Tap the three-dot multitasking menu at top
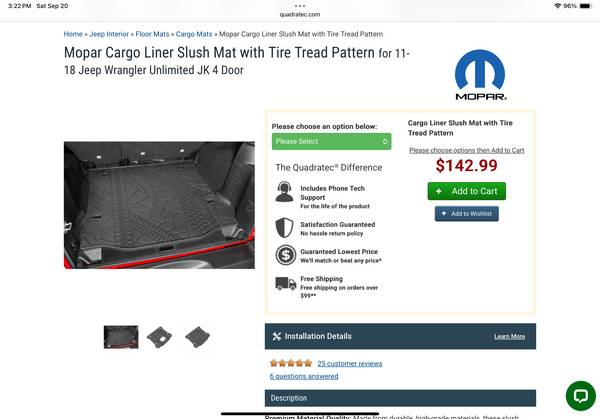Screen dimensions: 600x419 click(x=300, y=6)
